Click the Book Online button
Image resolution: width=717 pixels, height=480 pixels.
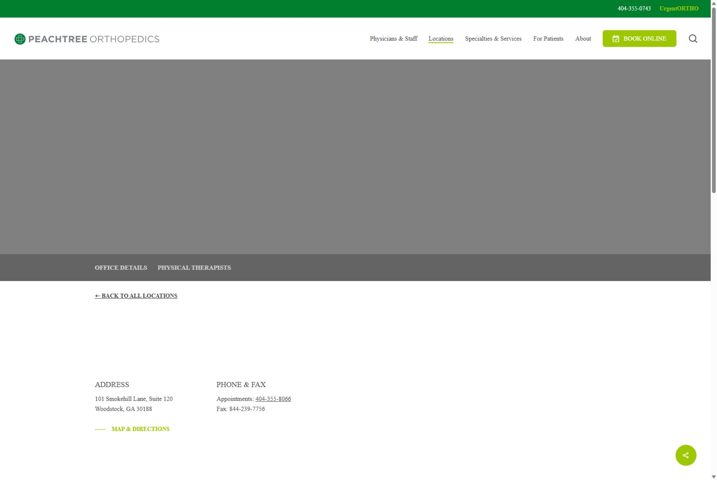[x=639, y=39]
